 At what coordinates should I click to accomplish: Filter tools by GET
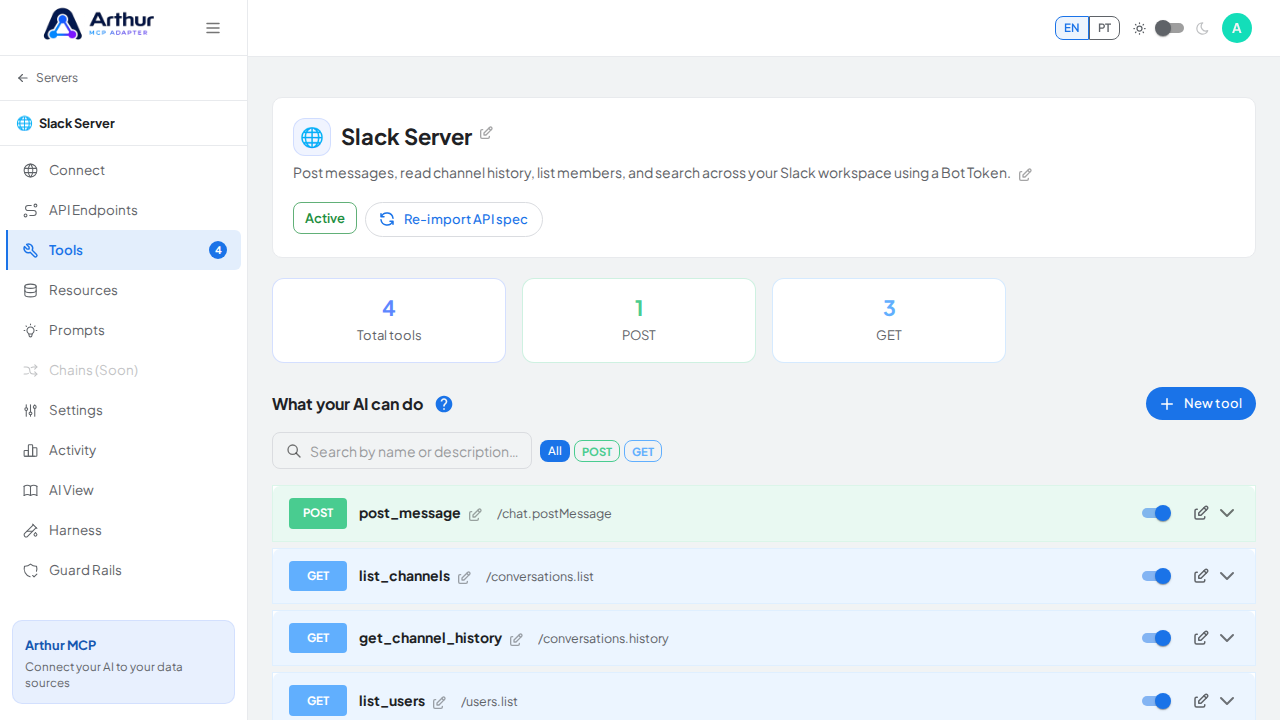point(643,451)
